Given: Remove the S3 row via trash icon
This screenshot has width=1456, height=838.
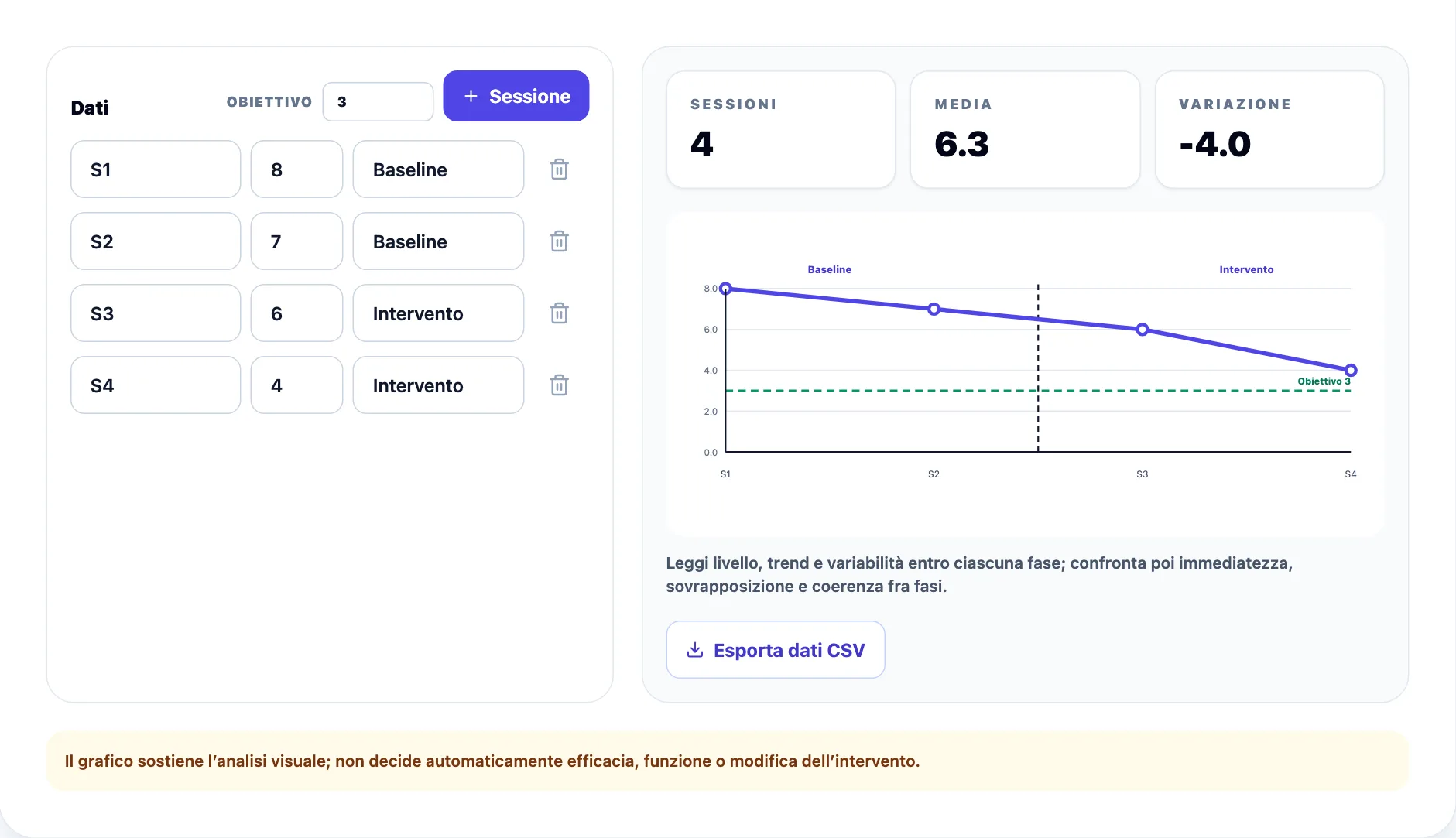Looking at the screenshot, I should tap(559, 313).
